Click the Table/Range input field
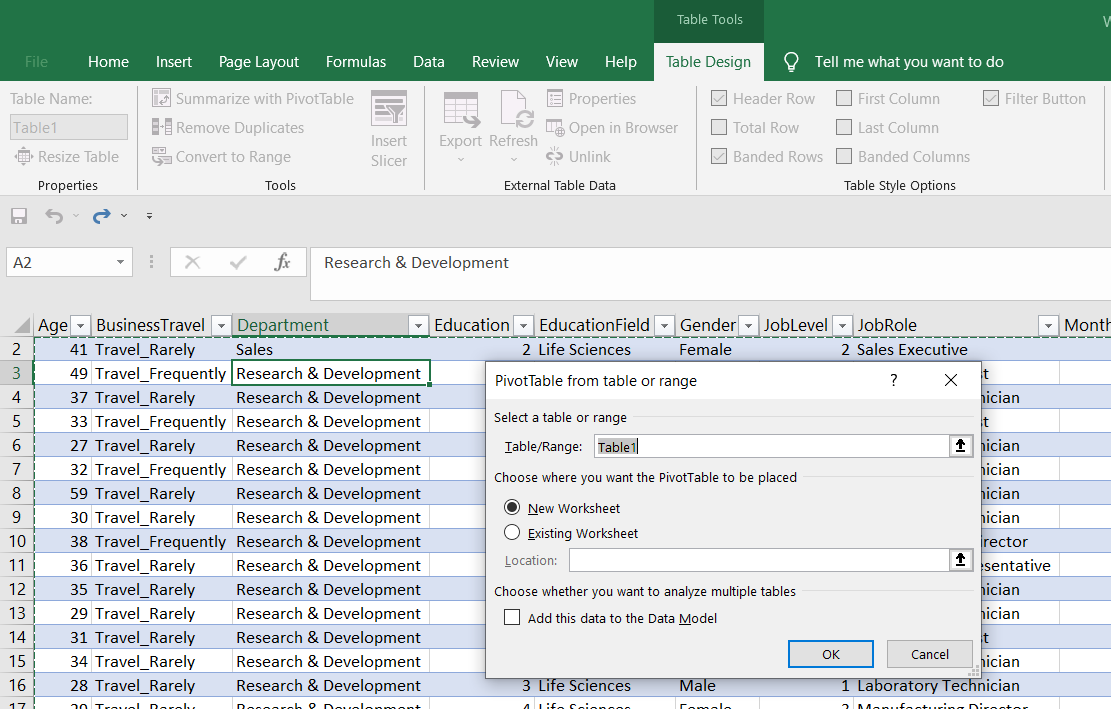This screenshot has width=1111, height=709. click(770, 447)
